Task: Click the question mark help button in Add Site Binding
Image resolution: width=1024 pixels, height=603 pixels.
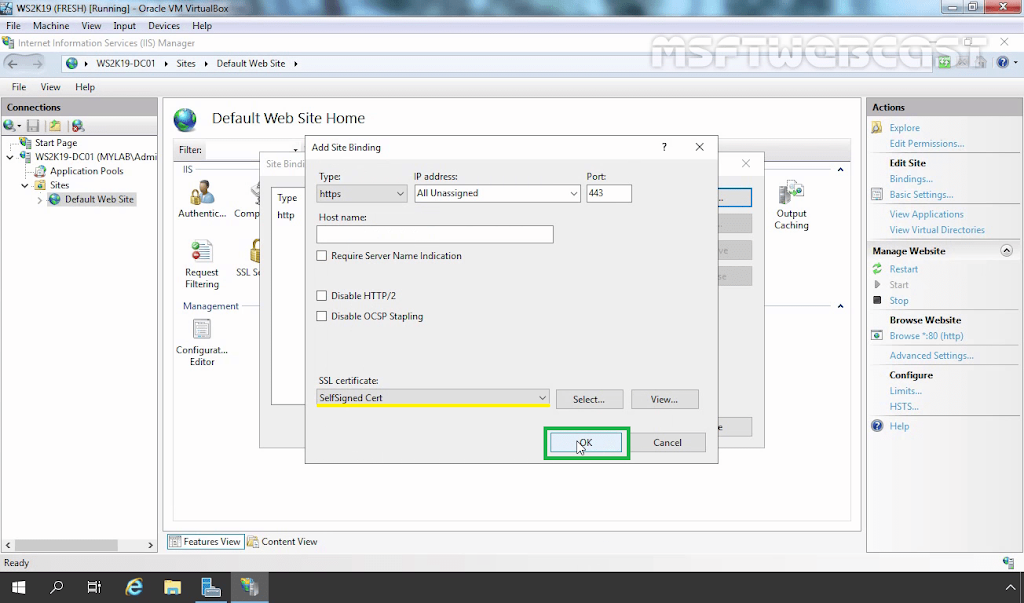Action: click(664, 147)
